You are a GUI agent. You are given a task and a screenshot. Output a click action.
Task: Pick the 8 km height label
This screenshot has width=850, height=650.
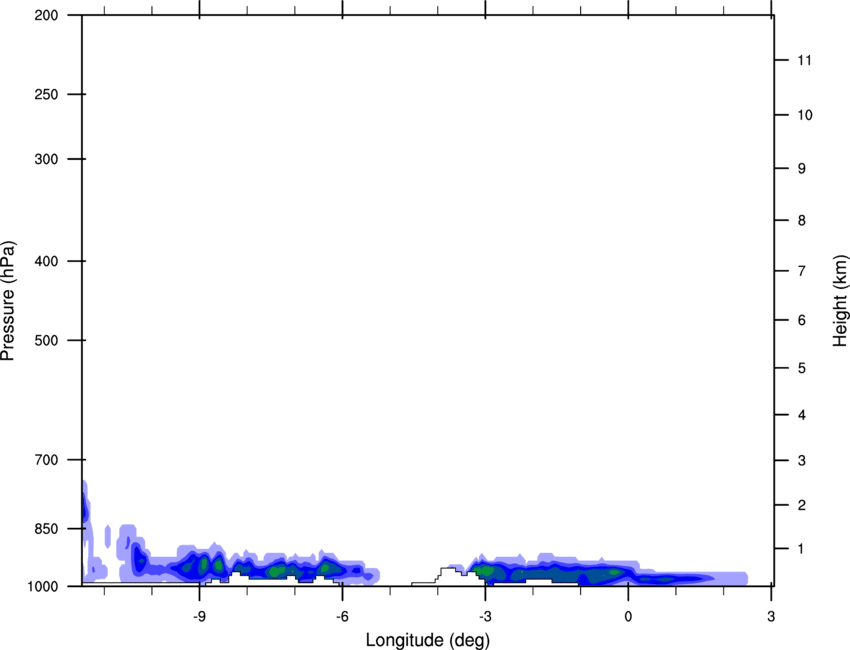[x=802, y=220]
